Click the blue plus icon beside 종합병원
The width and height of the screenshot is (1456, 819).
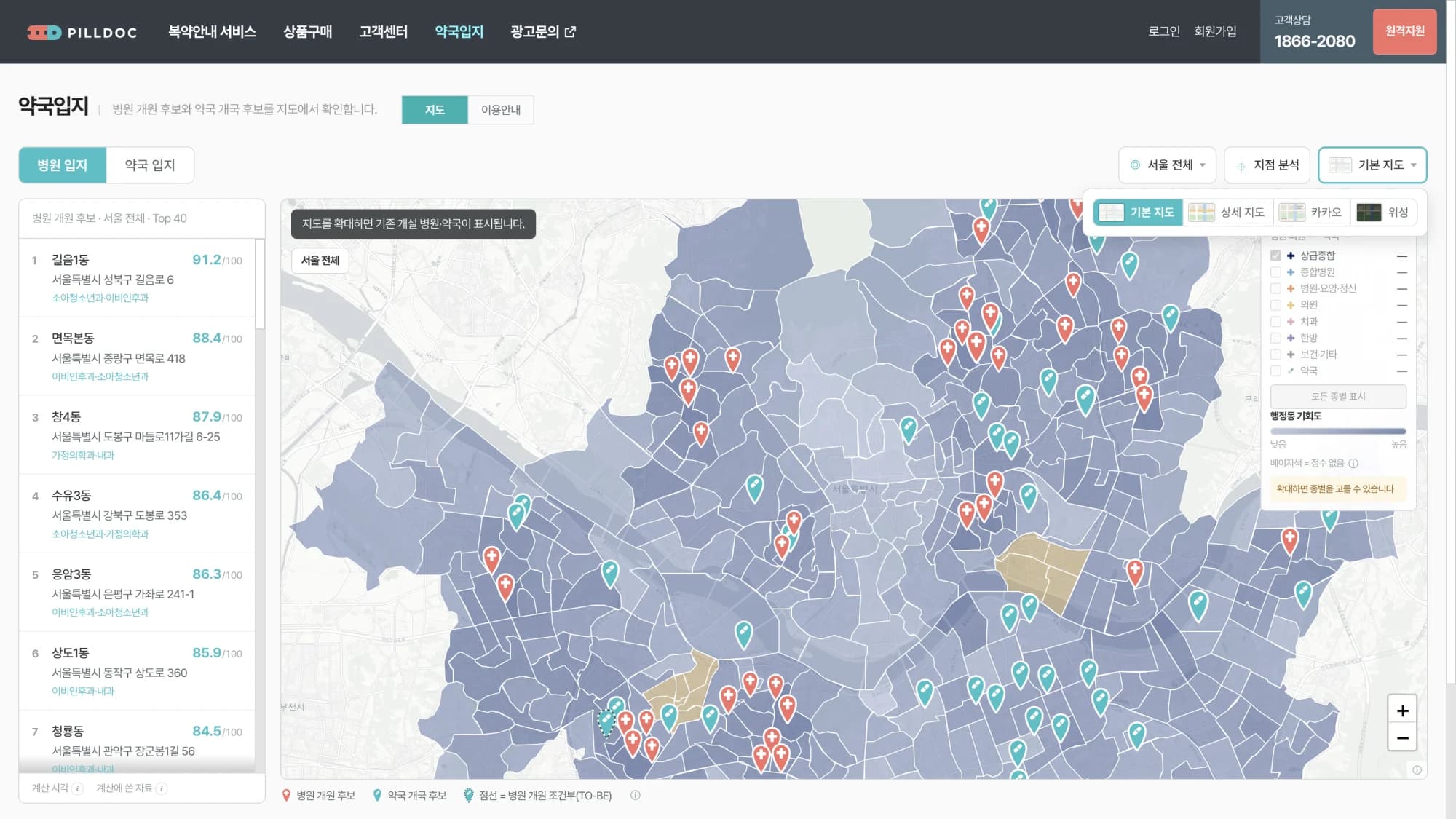point(1291,272)
